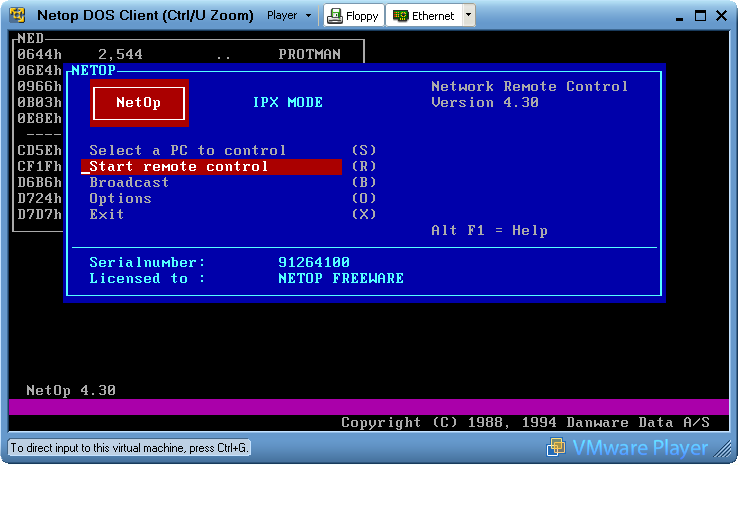This screenshot has height=512, width=738.
Task: Click the 'Alt F1 = Help' text
Action: (x=489, y=230)
